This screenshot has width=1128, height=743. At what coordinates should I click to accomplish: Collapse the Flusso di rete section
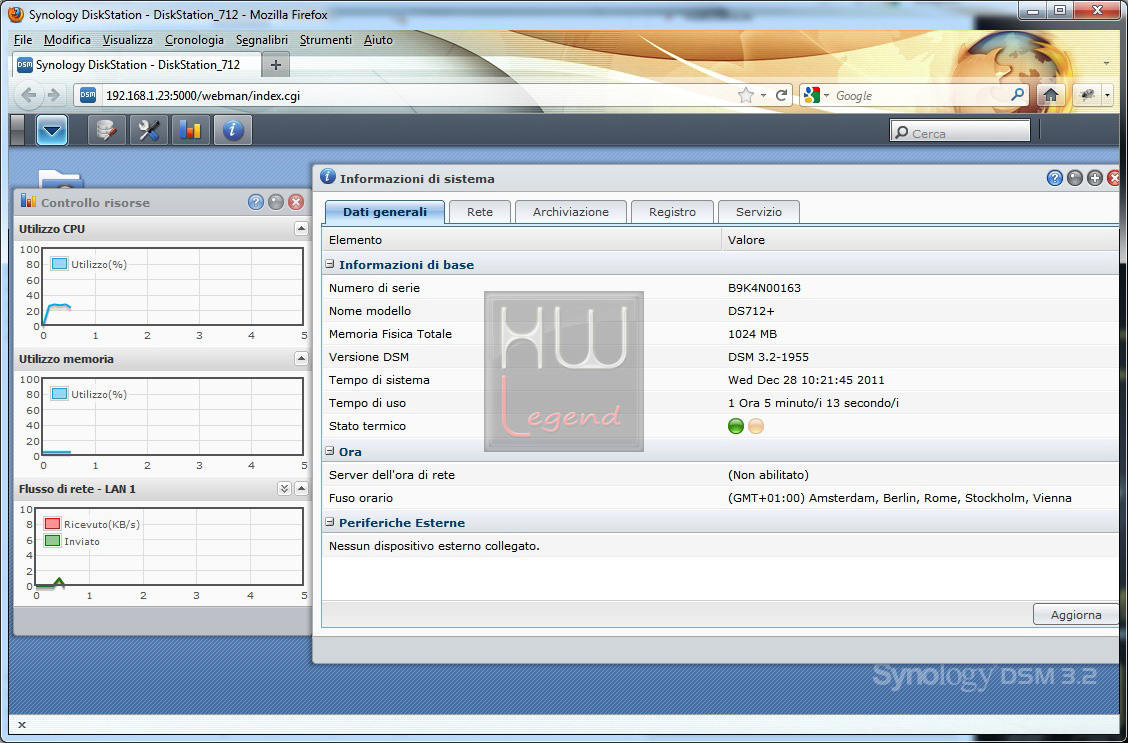point(301,488)
